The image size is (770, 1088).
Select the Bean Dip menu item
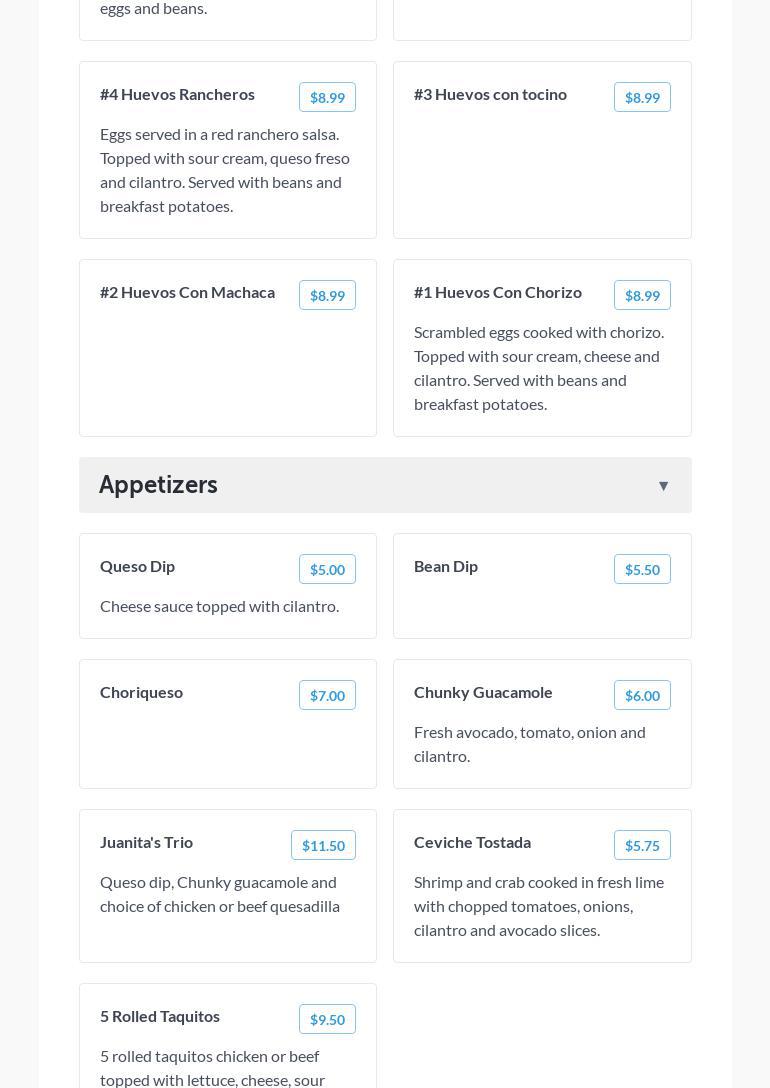point(446,566)
